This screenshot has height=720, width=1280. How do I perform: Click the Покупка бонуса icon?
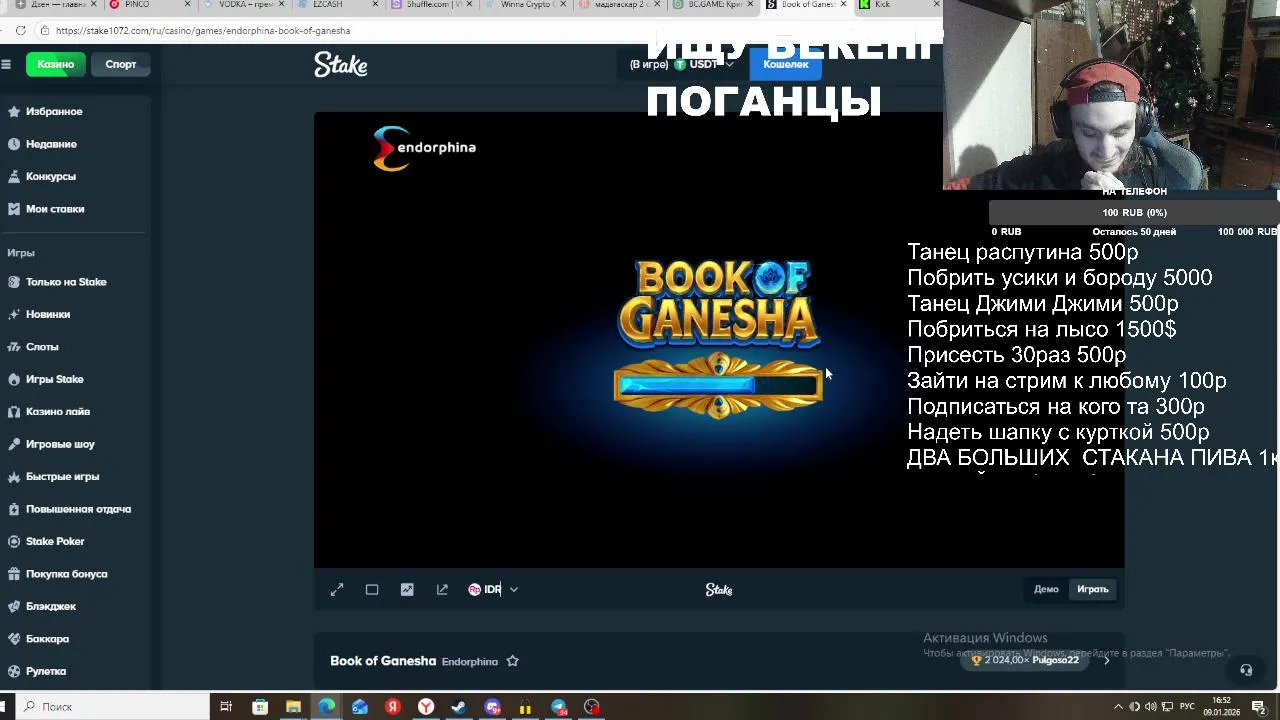click(14, 574)
